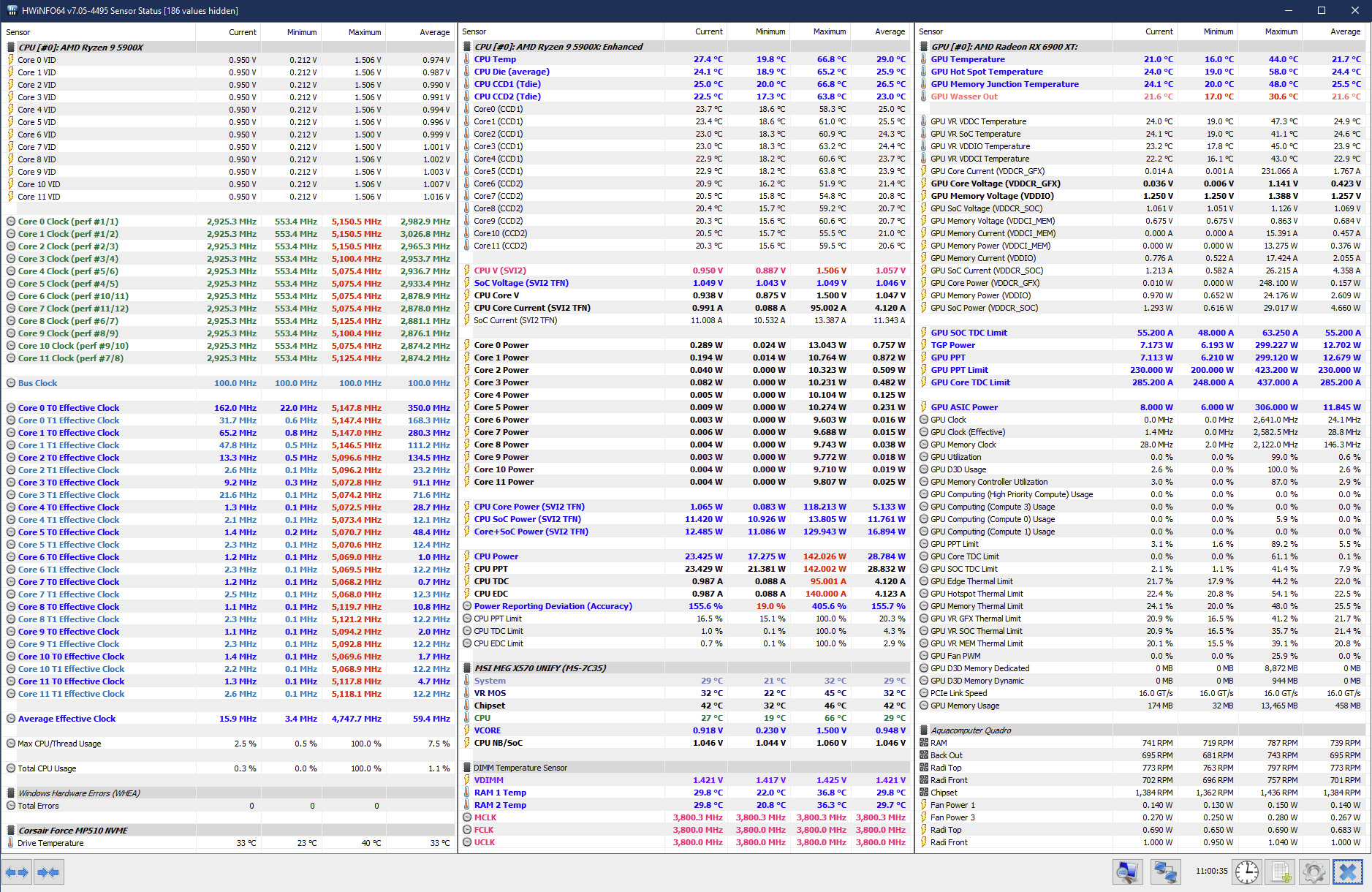This screenshot has width=1372, height=892.
Task: Select the GPU ASIC Power row
Action: click(x=1142, y=407)
